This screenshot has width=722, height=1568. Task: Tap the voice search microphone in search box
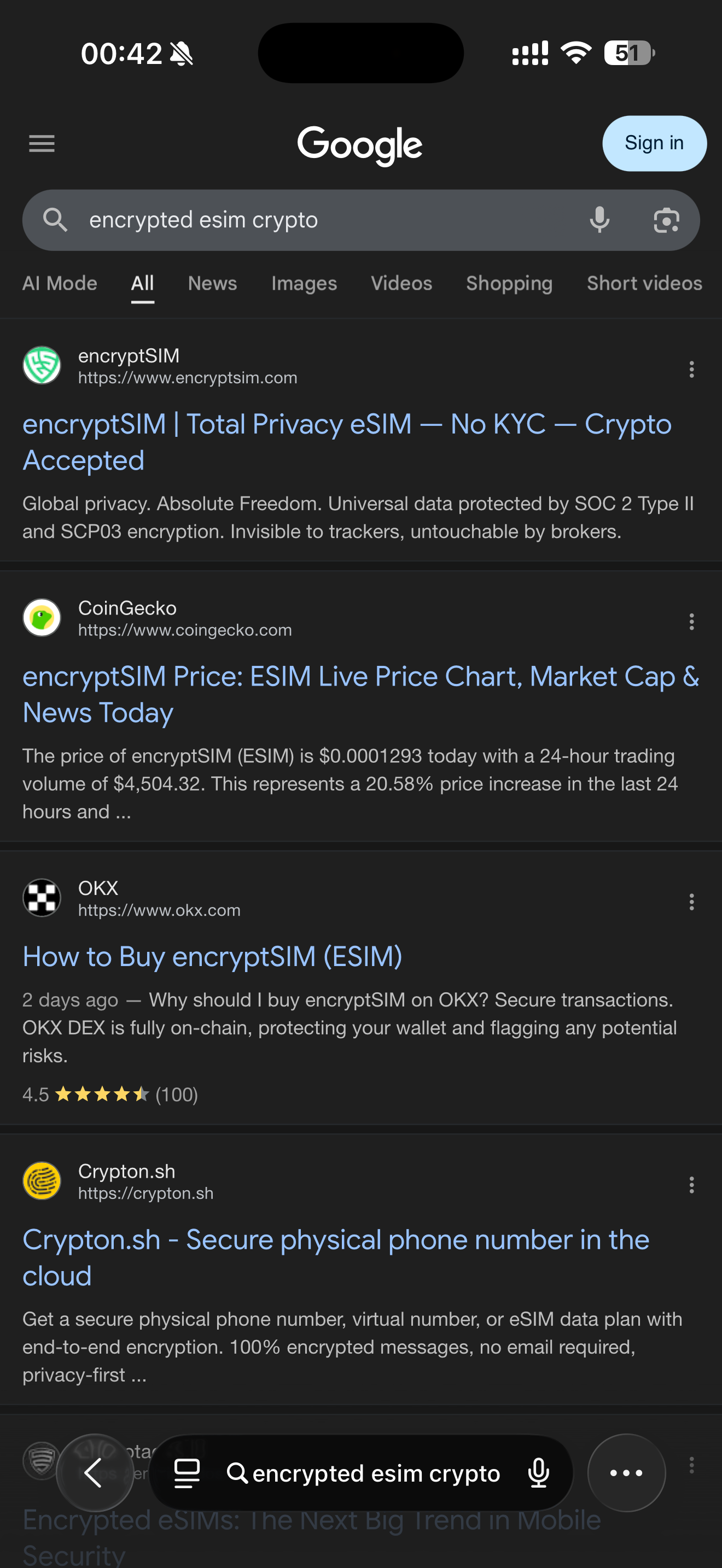point(599,220)
